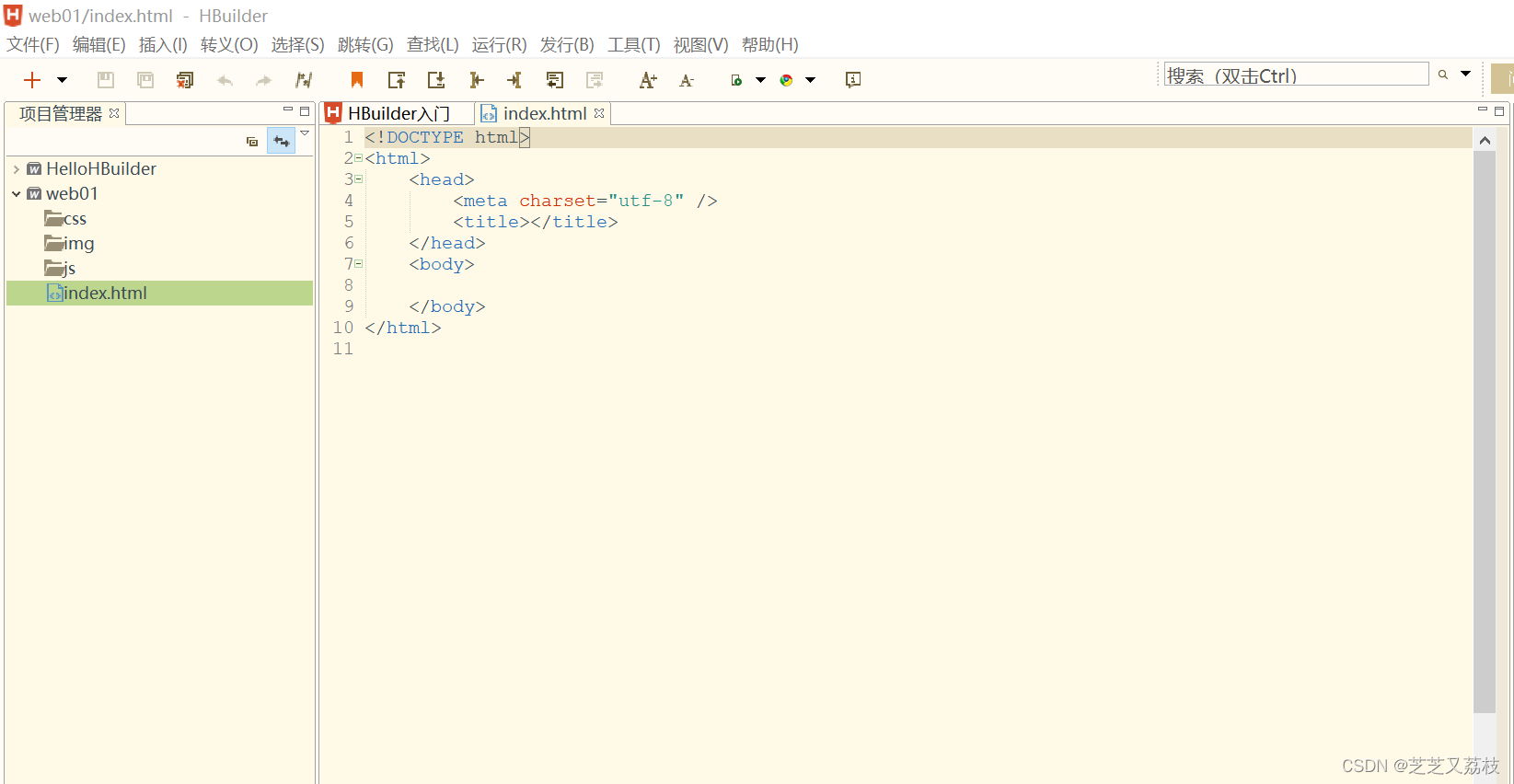Screen dimensions: 1514x784
Task: Click the Chrome browser run icon
Action: point(786,80)
